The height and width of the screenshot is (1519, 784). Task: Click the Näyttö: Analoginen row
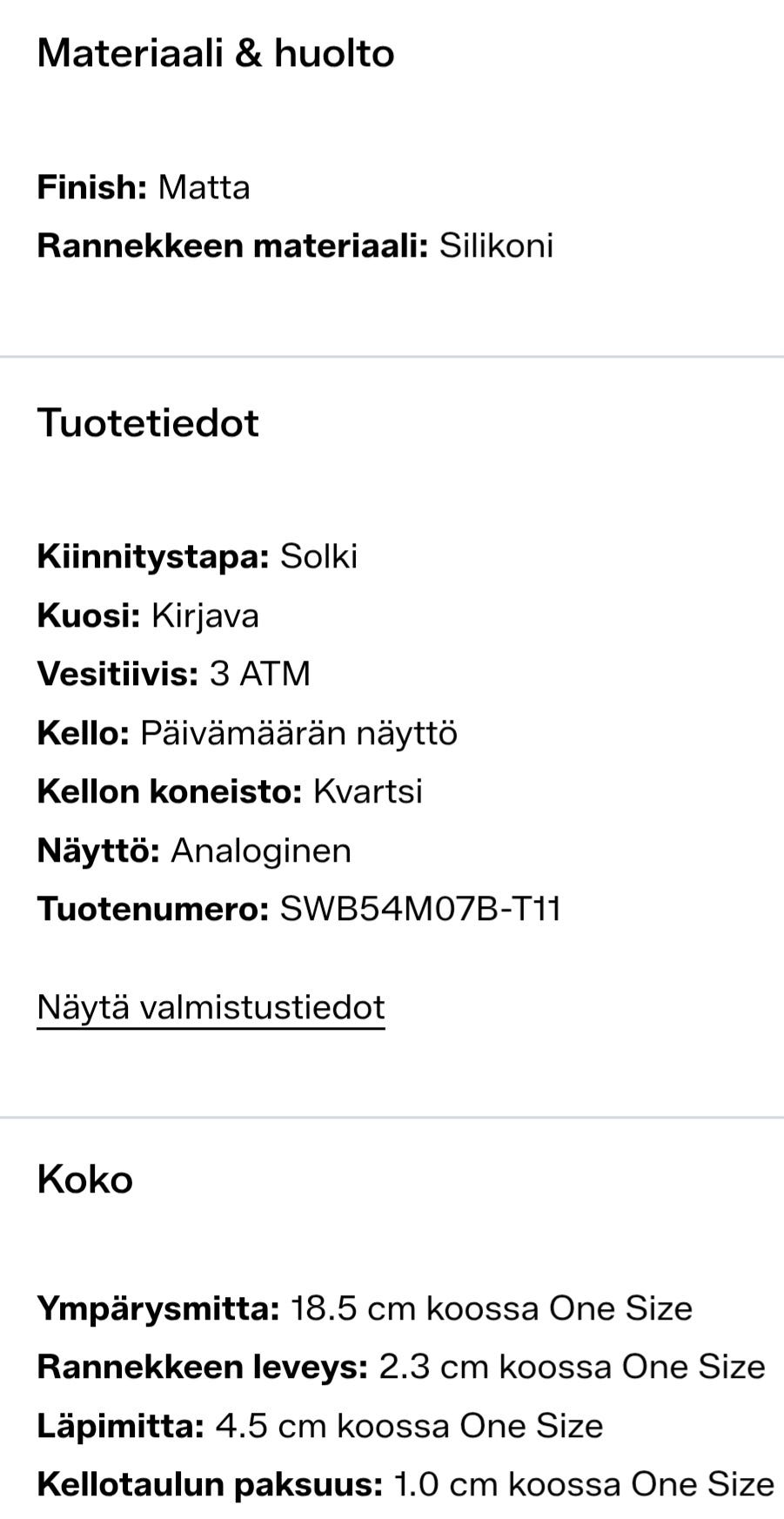194,850
